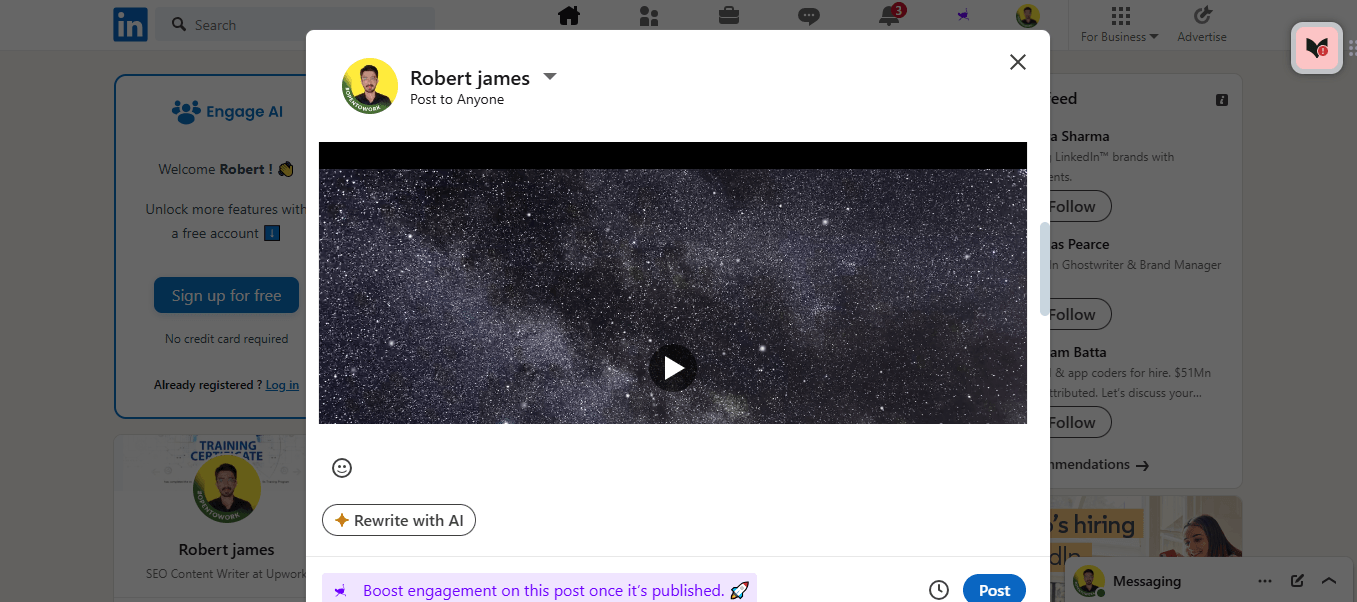Click the Post button to publish

(994, 589)
